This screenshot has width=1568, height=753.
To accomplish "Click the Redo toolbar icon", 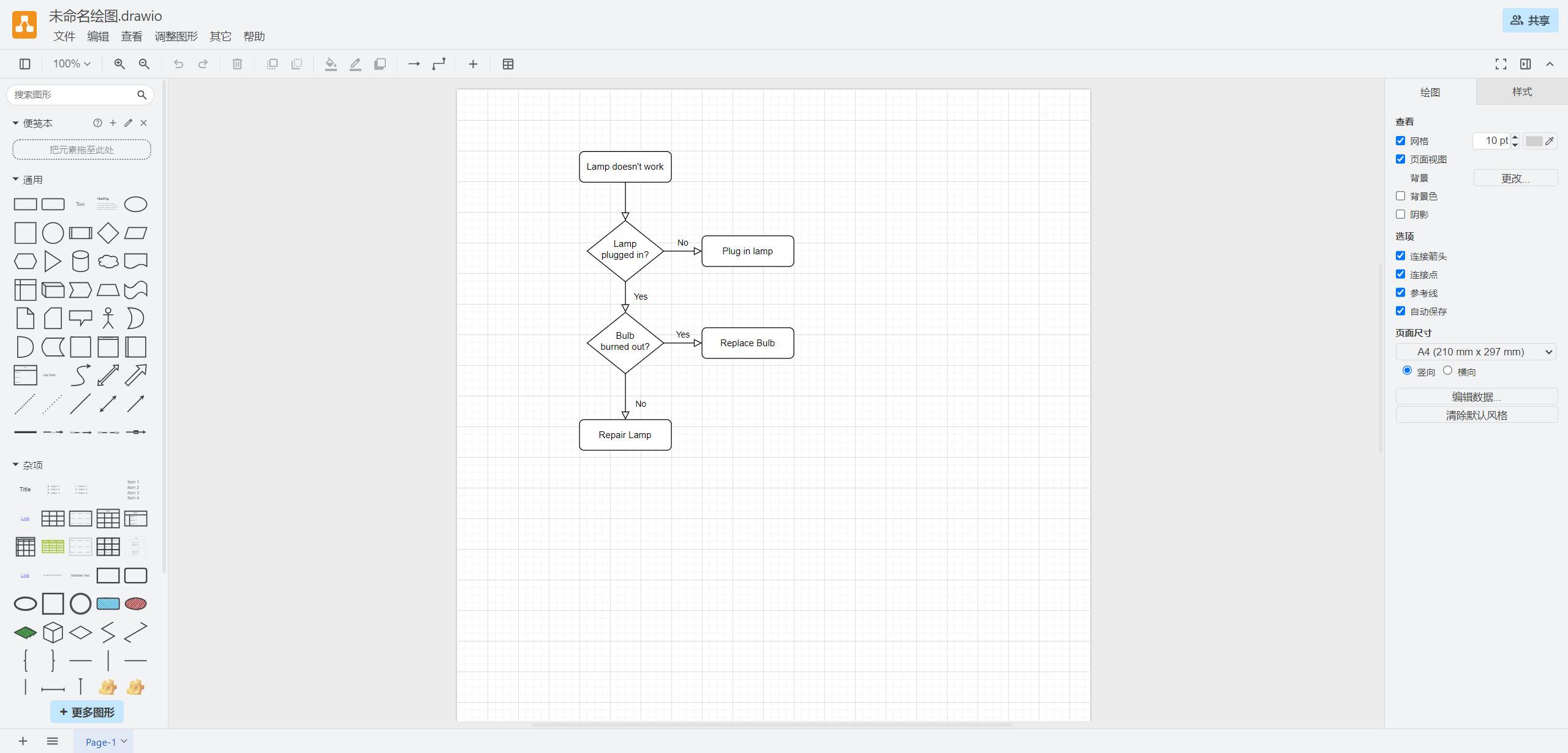I will click(x=203, y=64).
